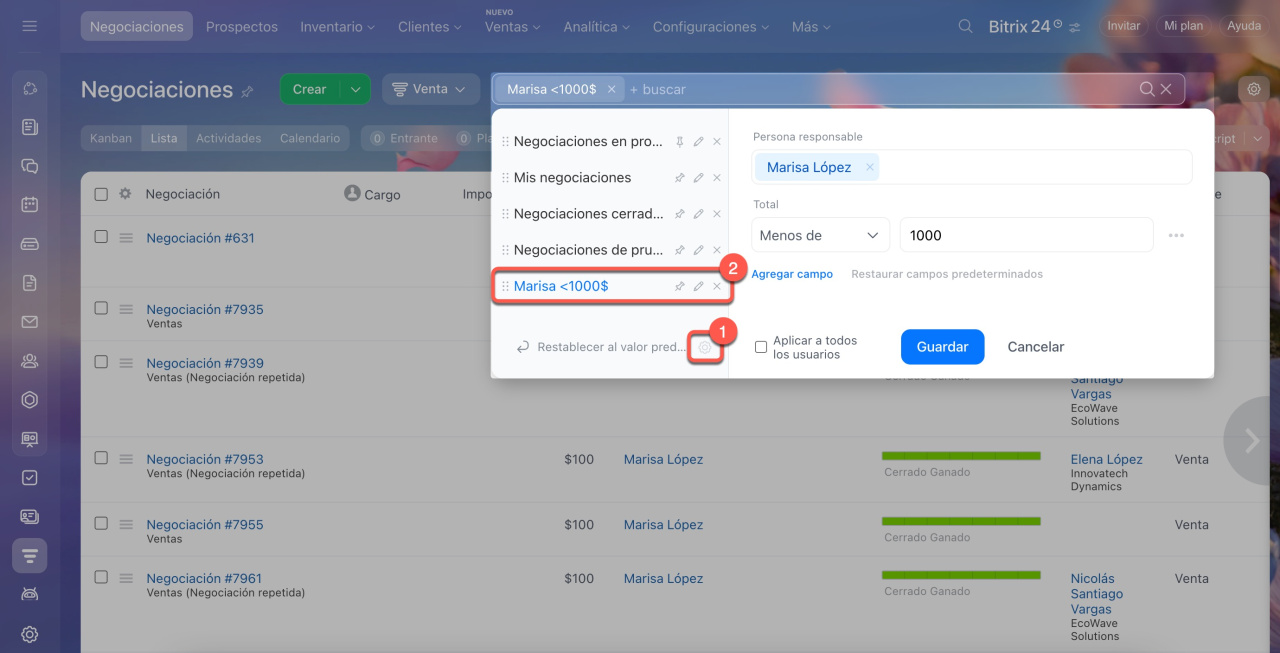The width and height of the screenshot is (1280, 653).
Task: Click the filter settings gear icon
Action: click(705, 347)
